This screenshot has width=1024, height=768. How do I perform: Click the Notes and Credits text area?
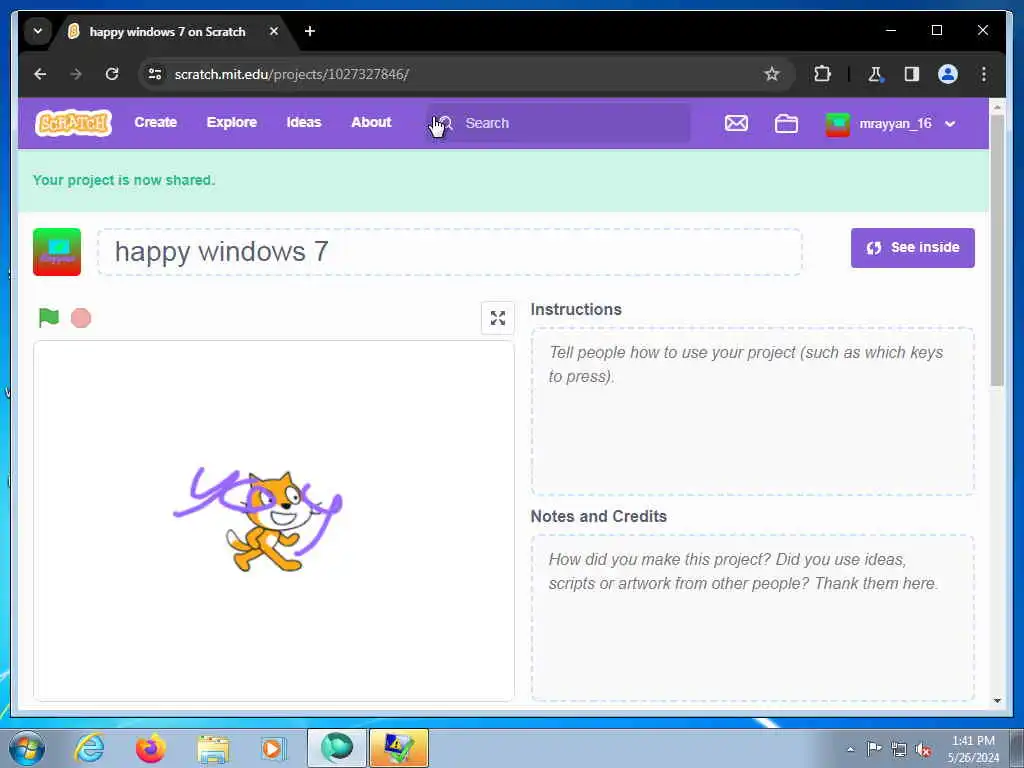click(753, 618)
